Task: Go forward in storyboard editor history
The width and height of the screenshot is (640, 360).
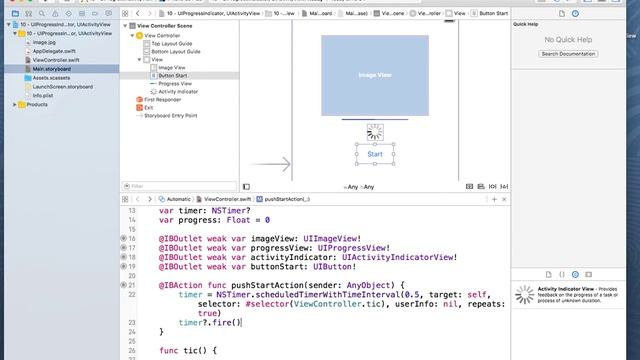Action: pyautogui.click(x=149, y=13)
